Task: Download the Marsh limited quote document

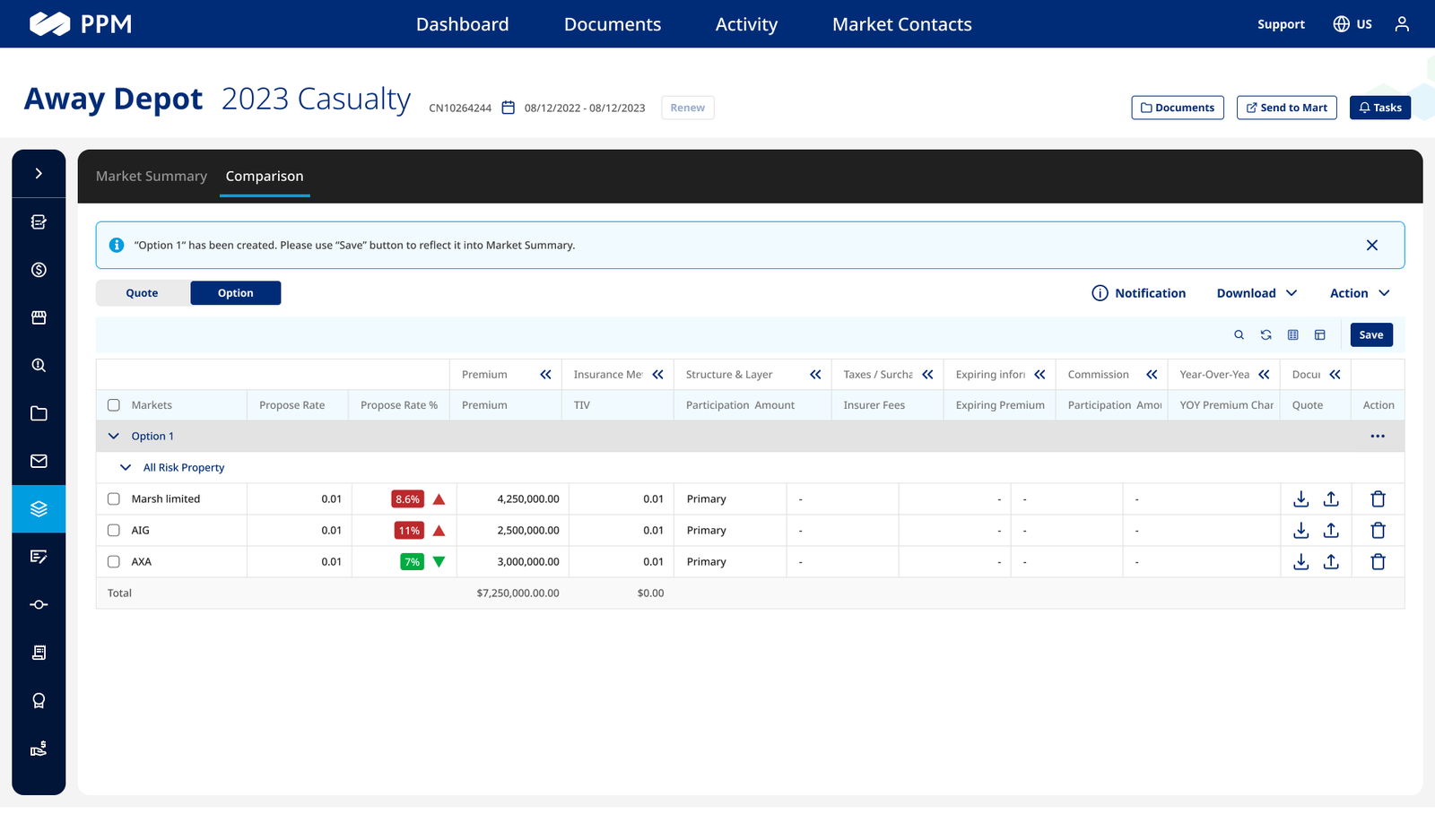Action: tap(1301, 499)
